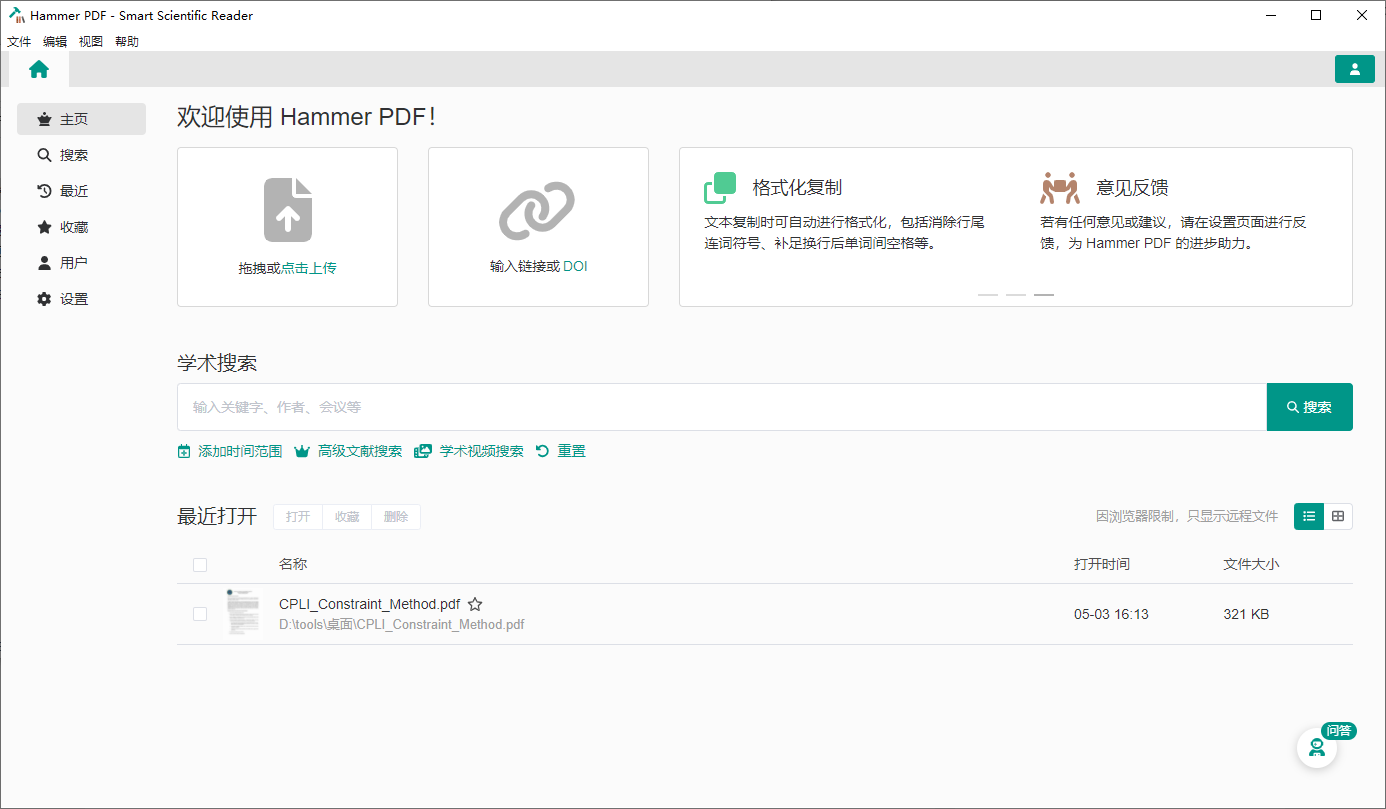Open 设置 settings in sidebar
This screenshot has height=809, width=1386.
81,299
